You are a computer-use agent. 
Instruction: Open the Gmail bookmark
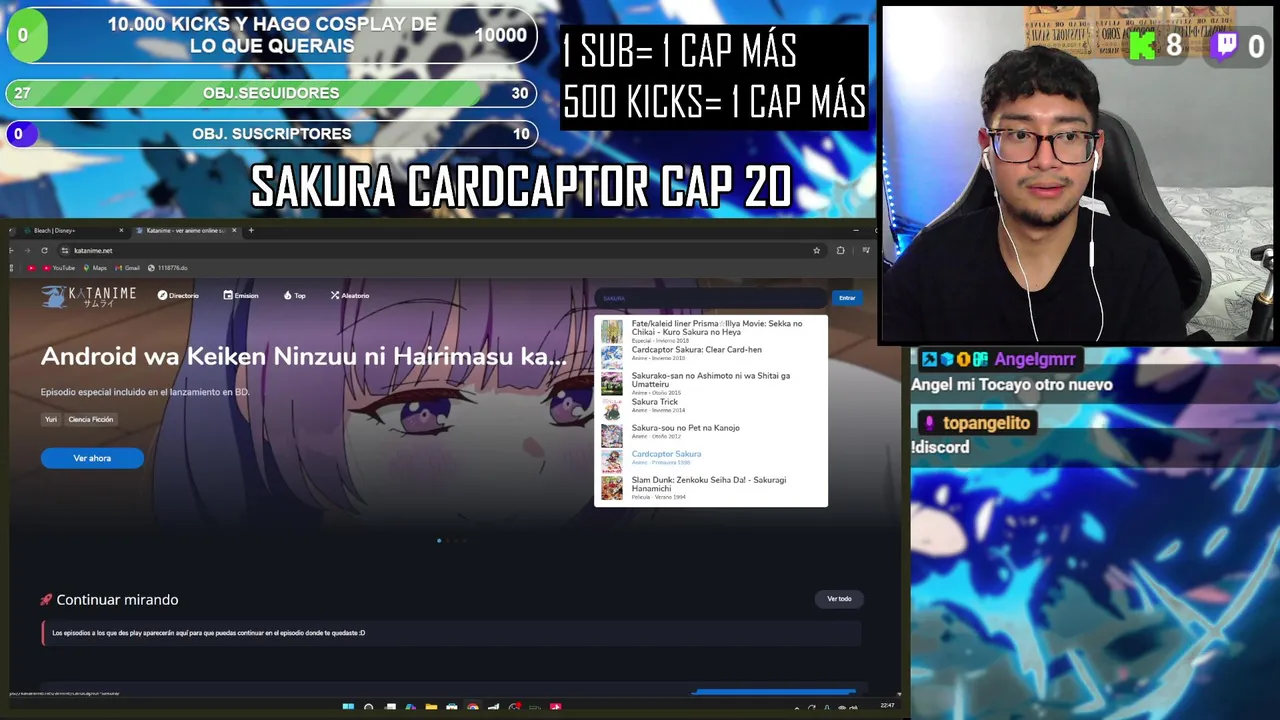point(127,268)
